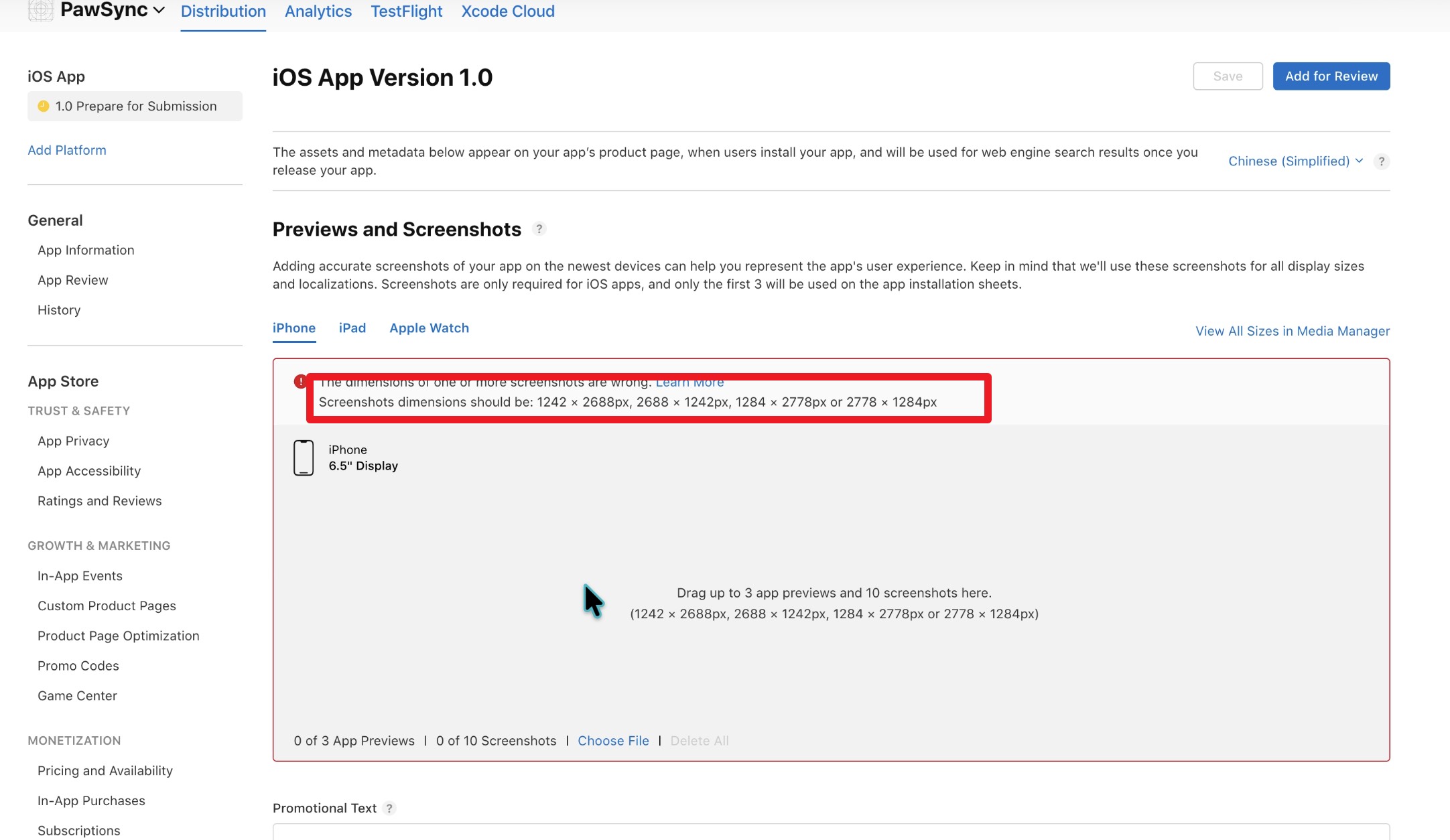Click help icon next to Previews and Screenshots
The height and width of the screenshot is (840, 1450).
pos(539,229)
